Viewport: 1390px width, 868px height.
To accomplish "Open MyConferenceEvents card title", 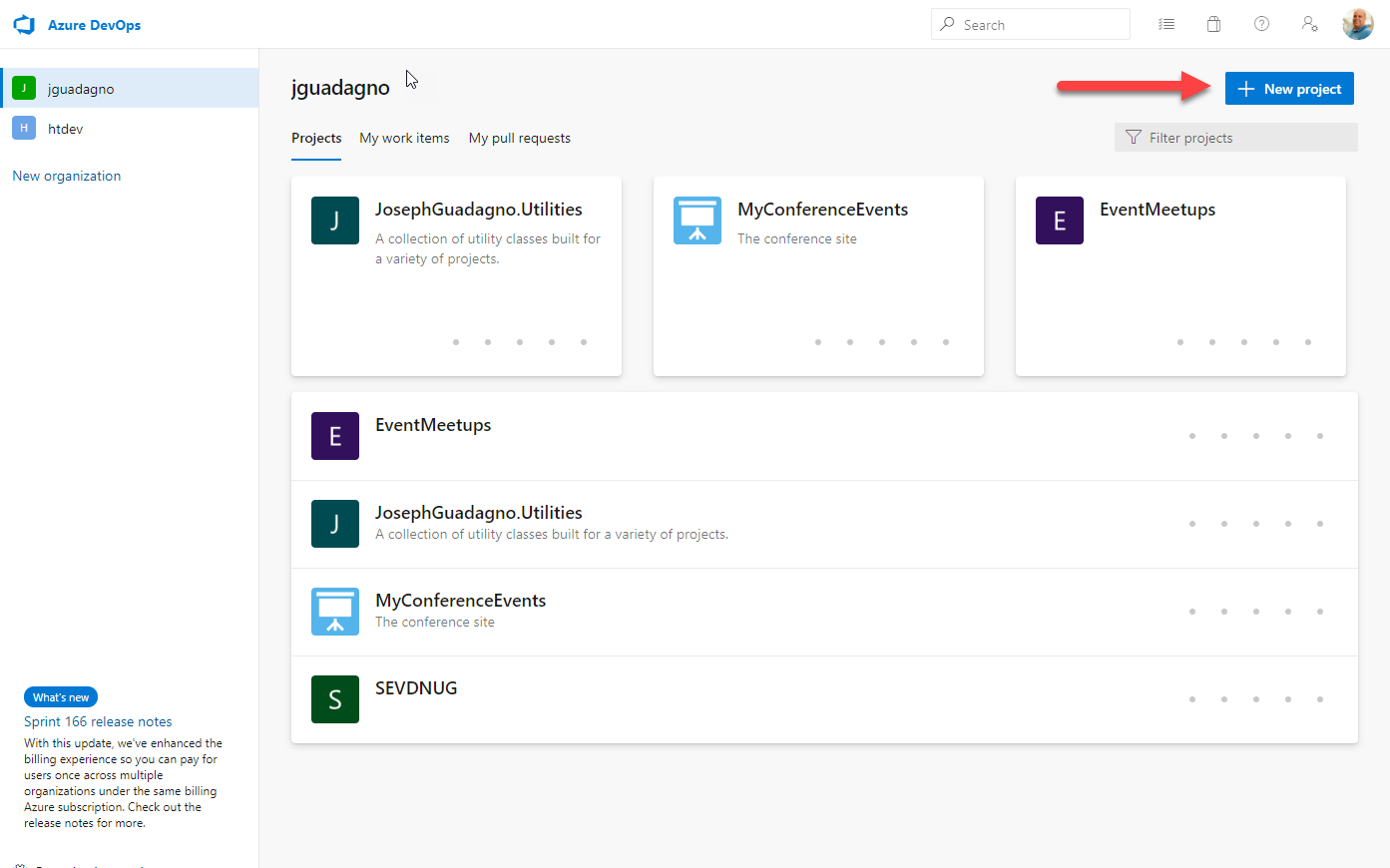I will (823, 210).
